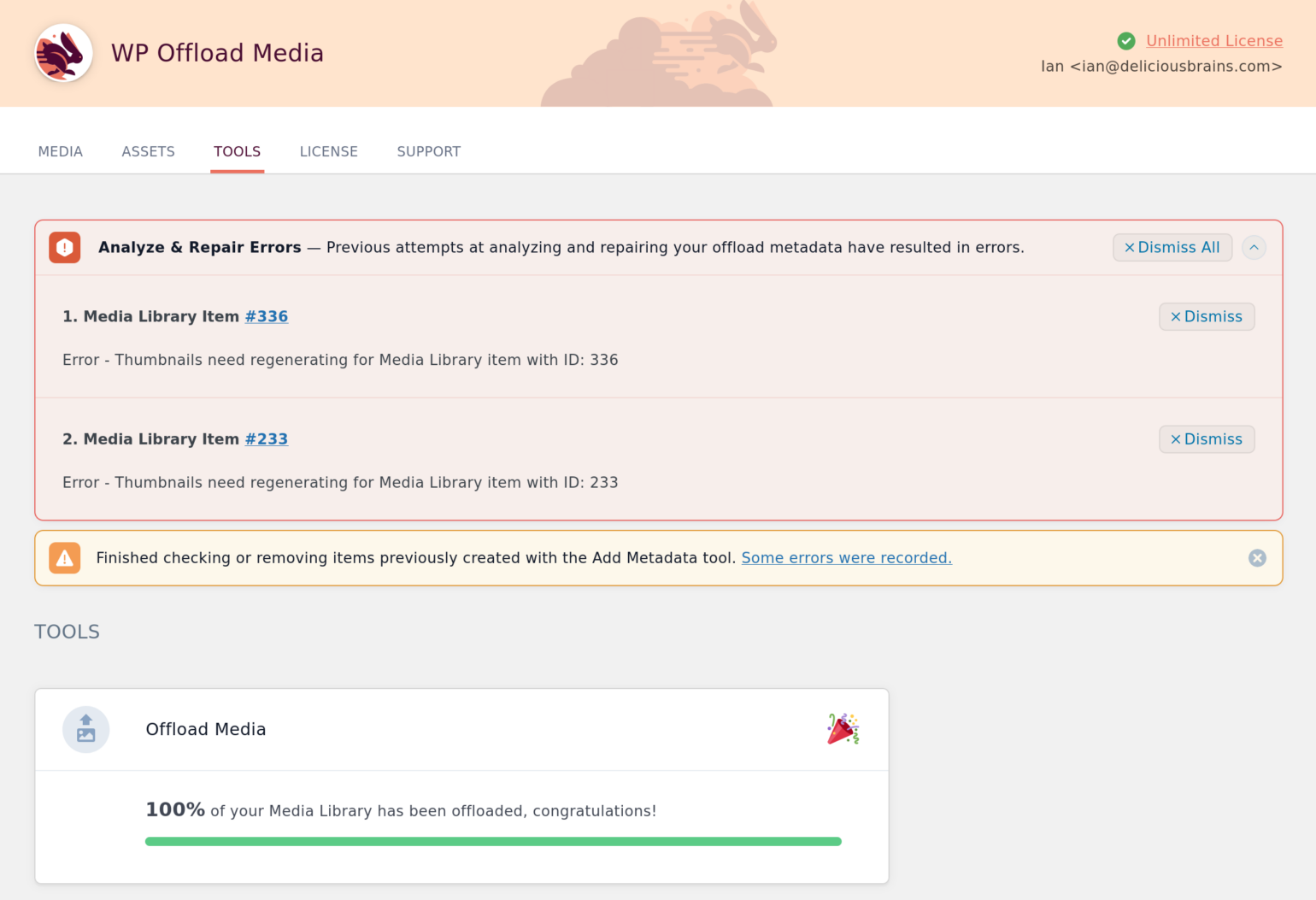Click the Offload Media upload icon
This screenshot has width=1316, height=900.
[86, 729]
